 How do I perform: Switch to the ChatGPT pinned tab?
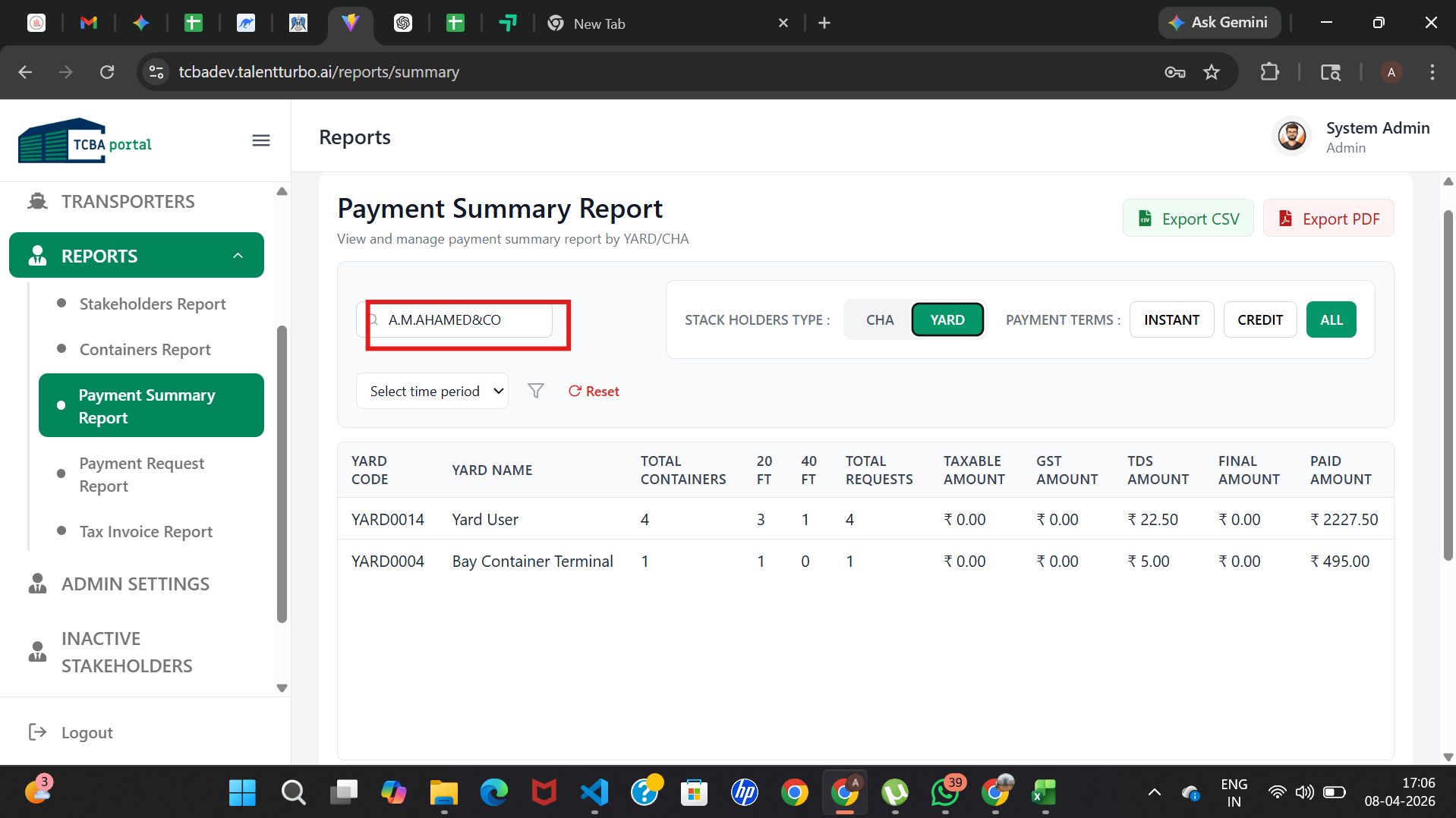(x=403, y=23)
